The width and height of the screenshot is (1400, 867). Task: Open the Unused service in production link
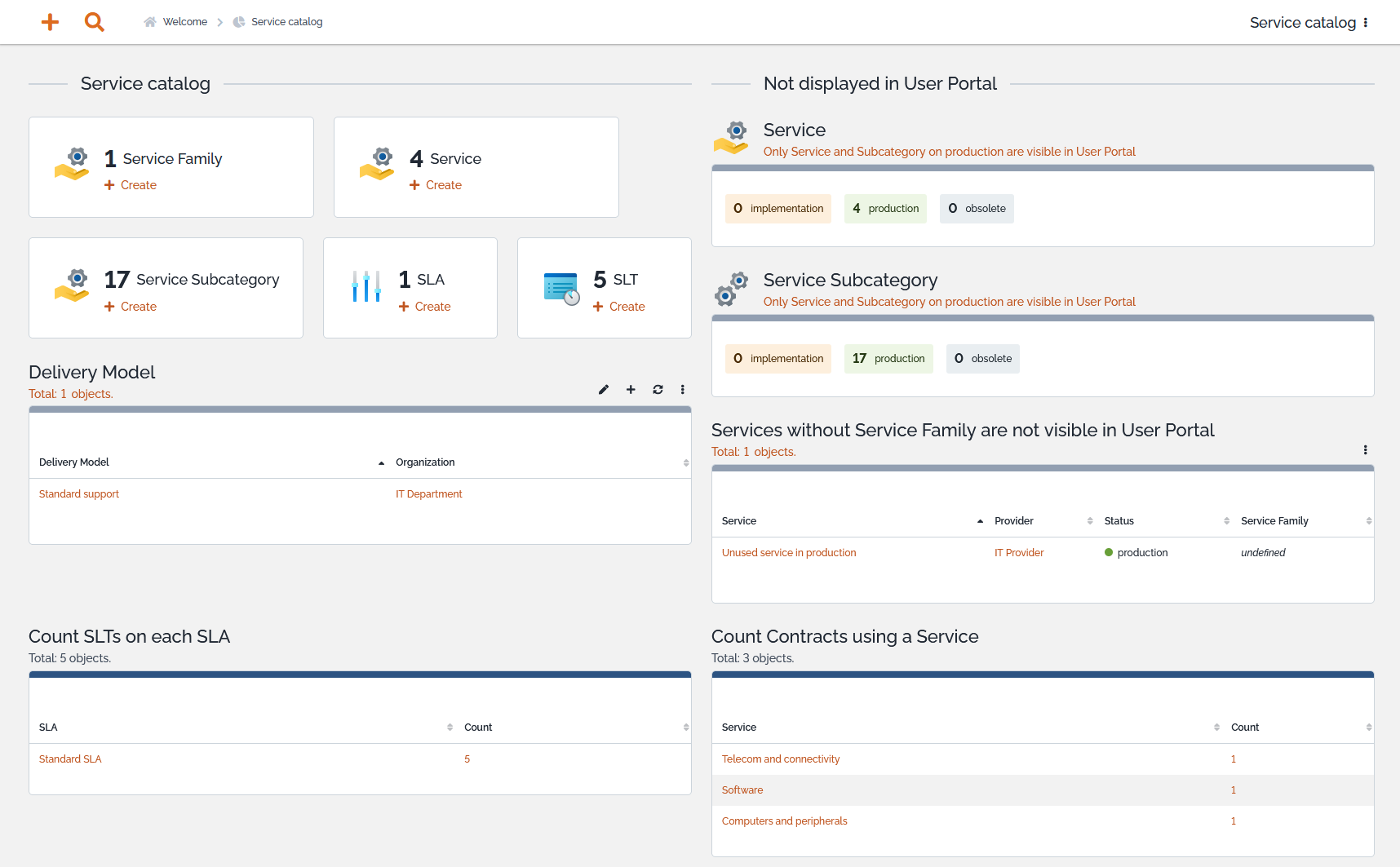pos(789,553)
